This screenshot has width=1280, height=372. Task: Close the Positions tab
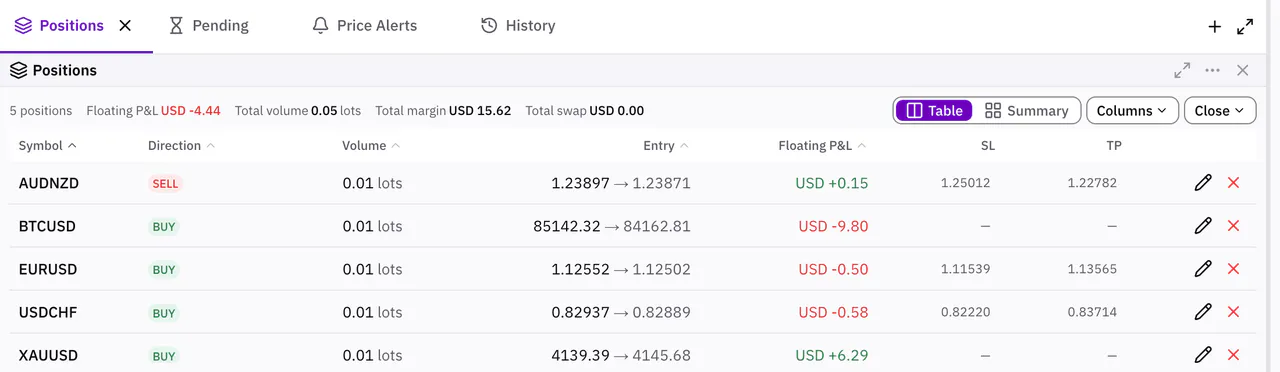pyautogui.click(x=125, y=26)
